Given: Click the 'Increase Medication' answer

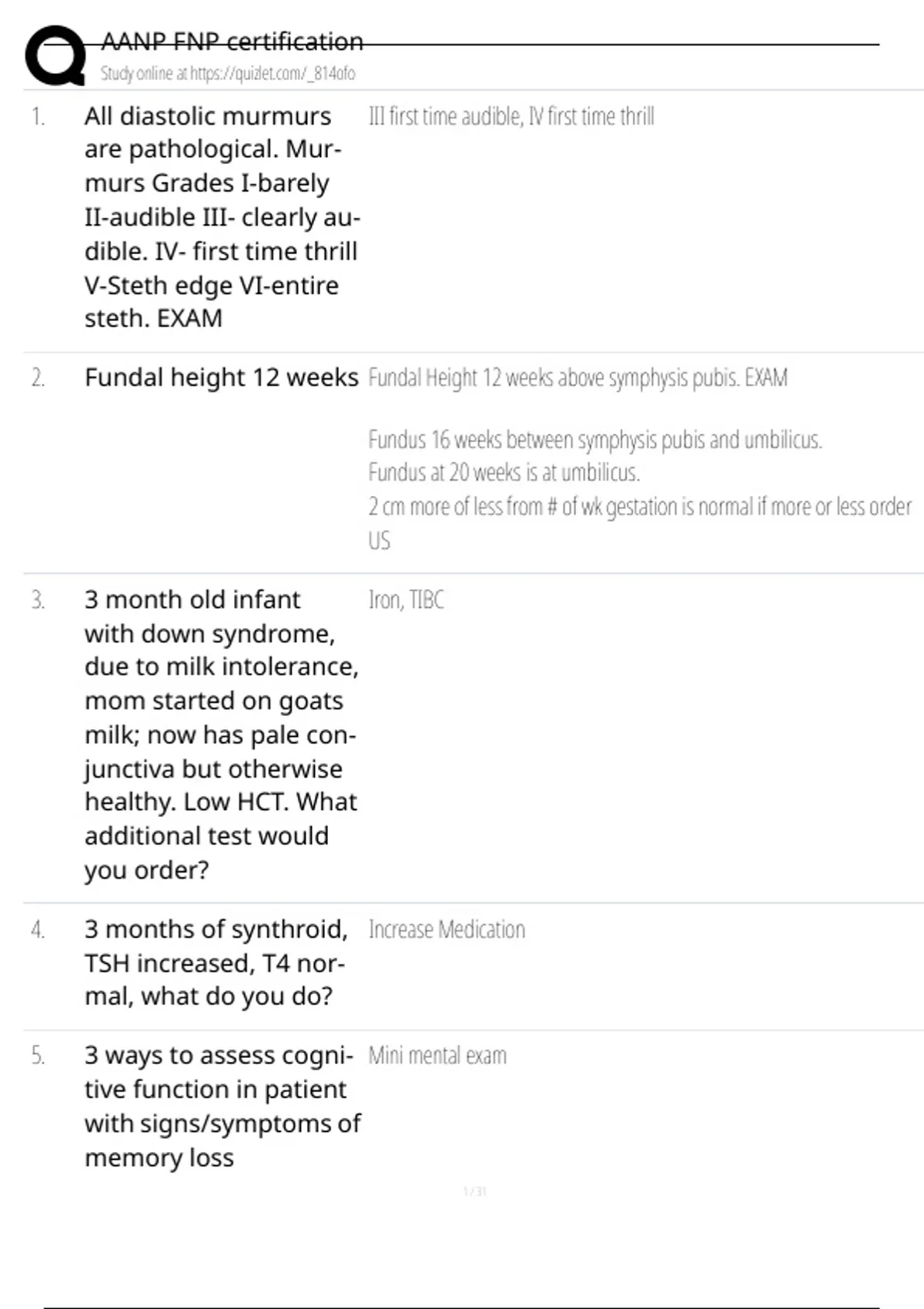Looking at the screenshot, I should pyautogui.click(x=447, y=929).
